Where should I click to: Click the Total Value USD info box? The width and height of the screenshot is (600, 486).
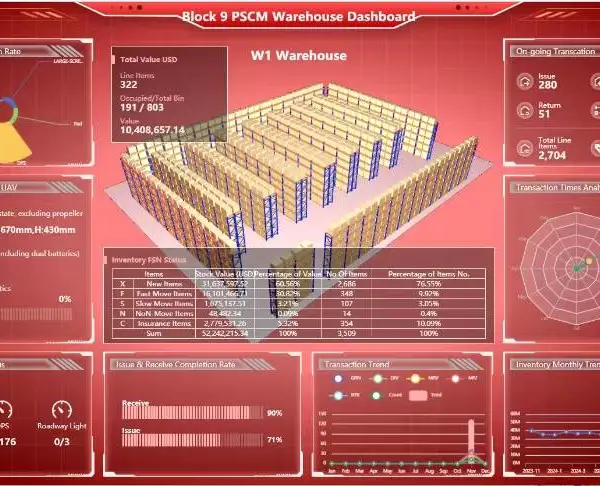click(x=169, y=95)
